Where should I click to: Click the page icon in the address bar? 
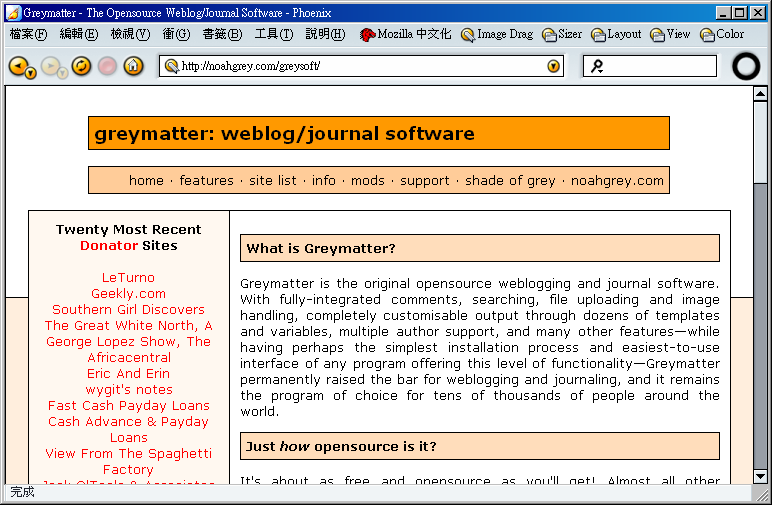coord(171,66)
